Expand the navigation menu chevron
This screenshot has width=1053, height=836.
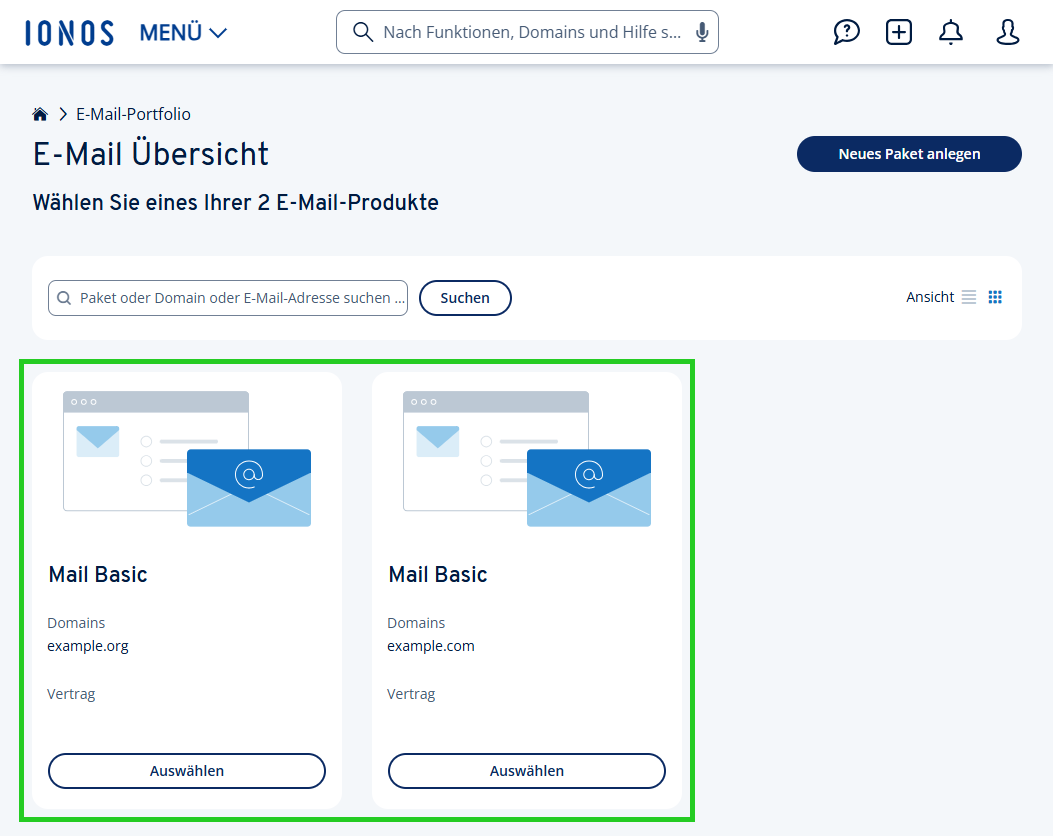click(216, 33)
